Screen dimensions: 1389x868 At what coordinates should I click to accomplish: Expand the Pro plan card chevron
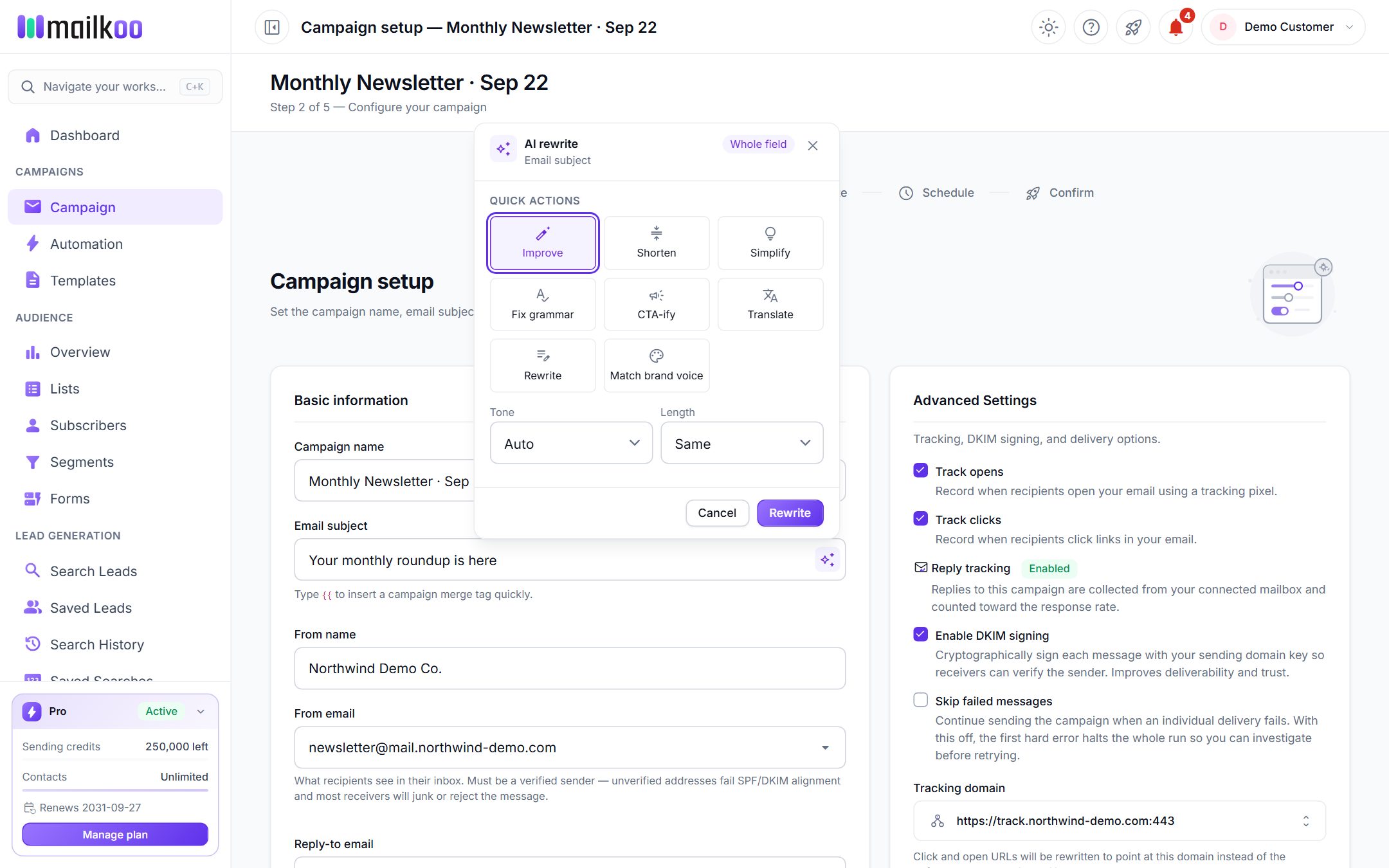(201, 712)
